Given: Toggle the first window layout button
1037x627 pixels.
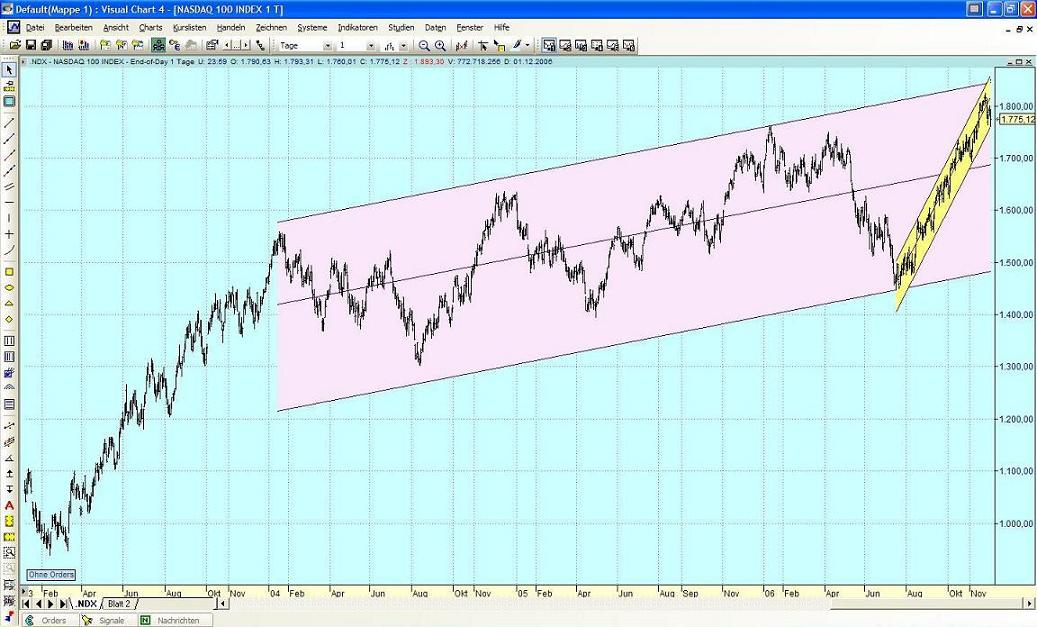Looking at the screenshot, I should [x=549, y=46].
